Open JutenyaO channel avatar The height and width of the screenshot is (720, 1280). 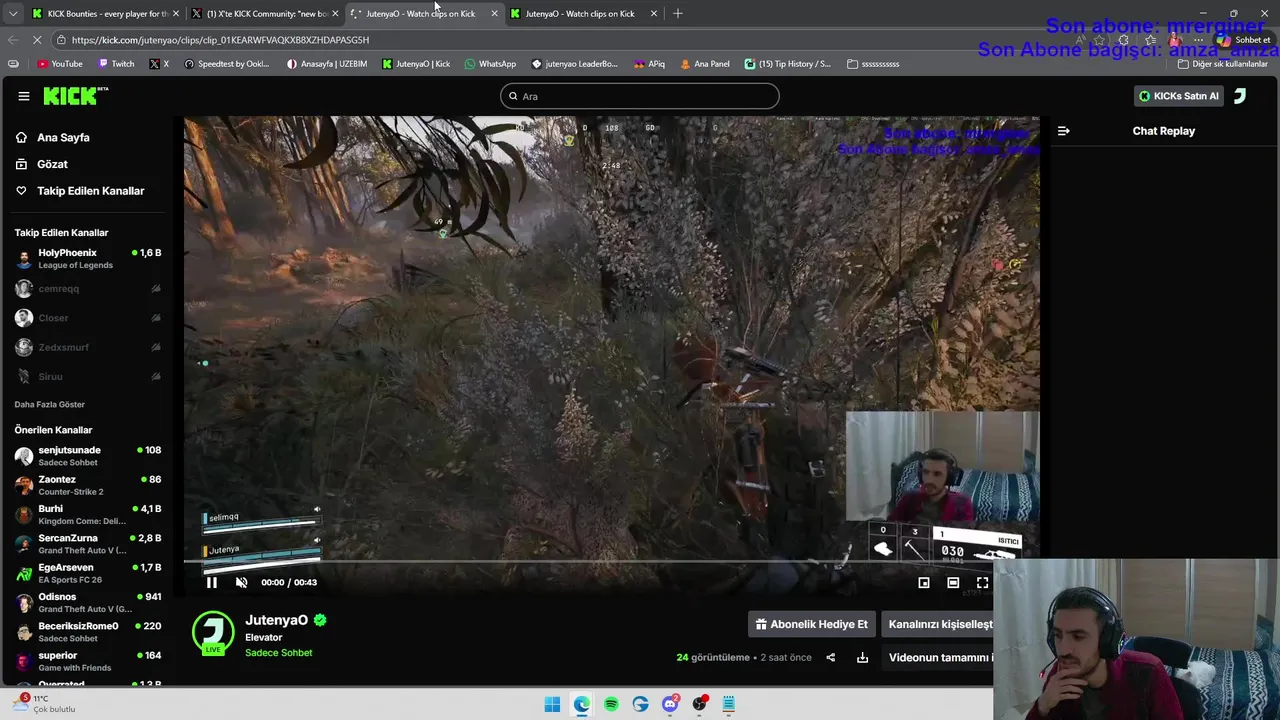coord(213,632)
